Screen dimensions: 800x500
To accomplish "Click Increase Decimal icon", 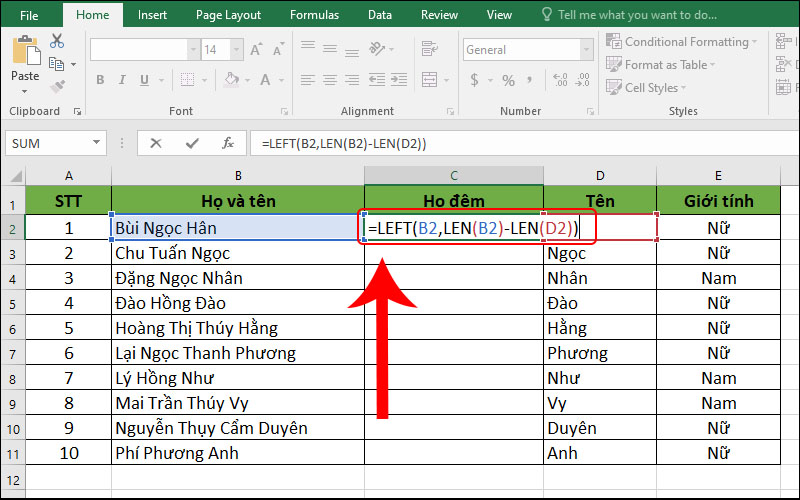I will [560, 80].
